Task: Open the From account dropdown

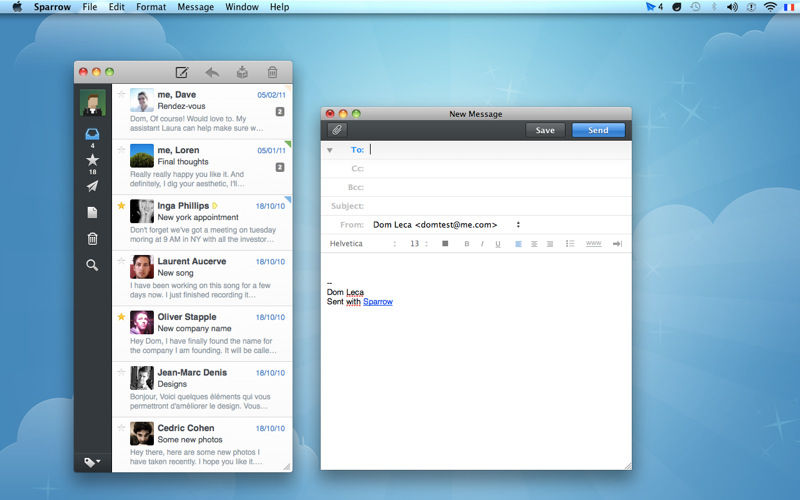Action: click(x=446, y=224)
